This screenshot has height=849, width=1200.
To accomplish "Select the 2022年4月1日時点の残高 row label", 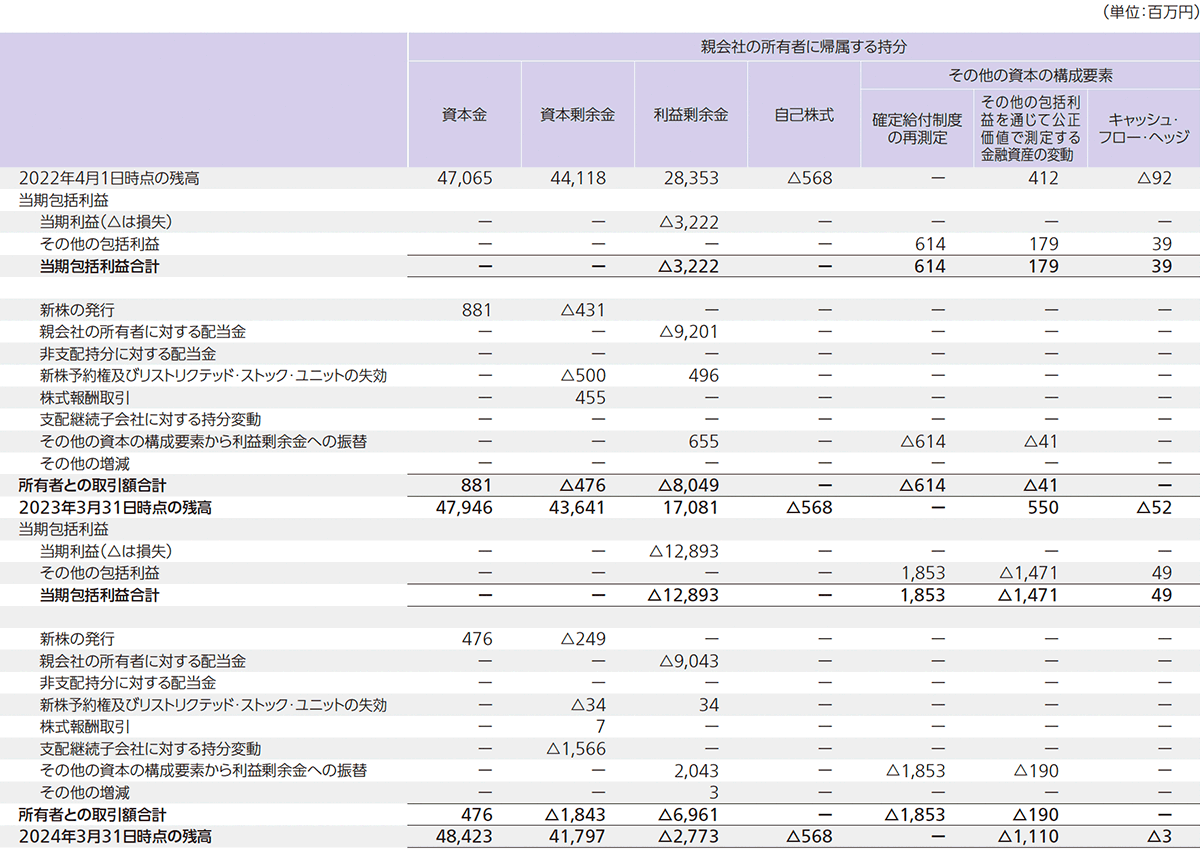I will point(110,178).
